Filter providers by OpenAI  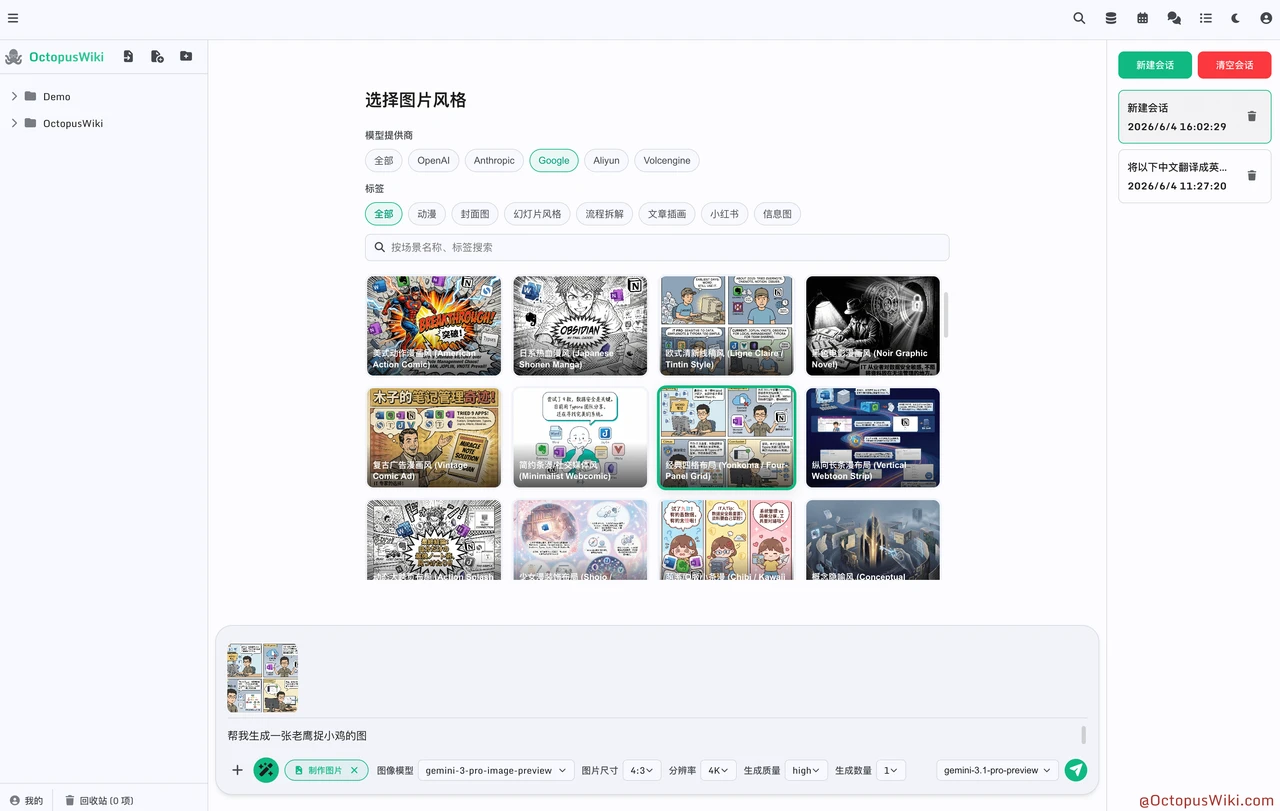(433, 160)
